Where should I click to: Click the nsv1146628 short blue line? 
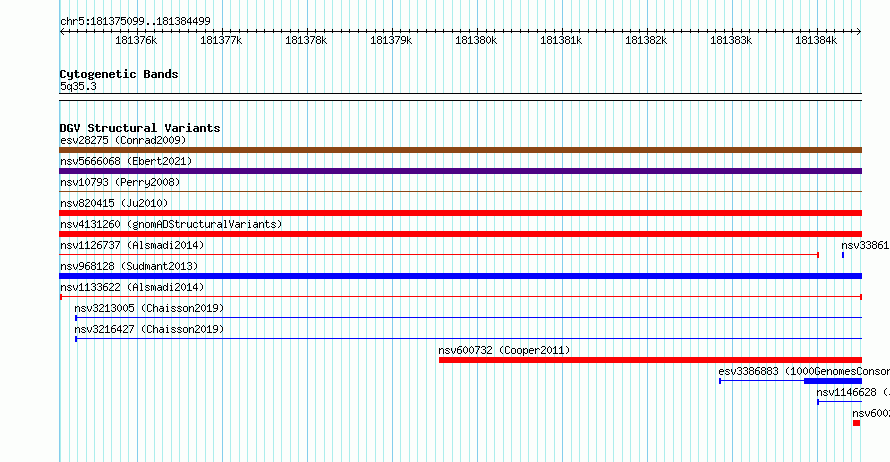coord(839,402)
